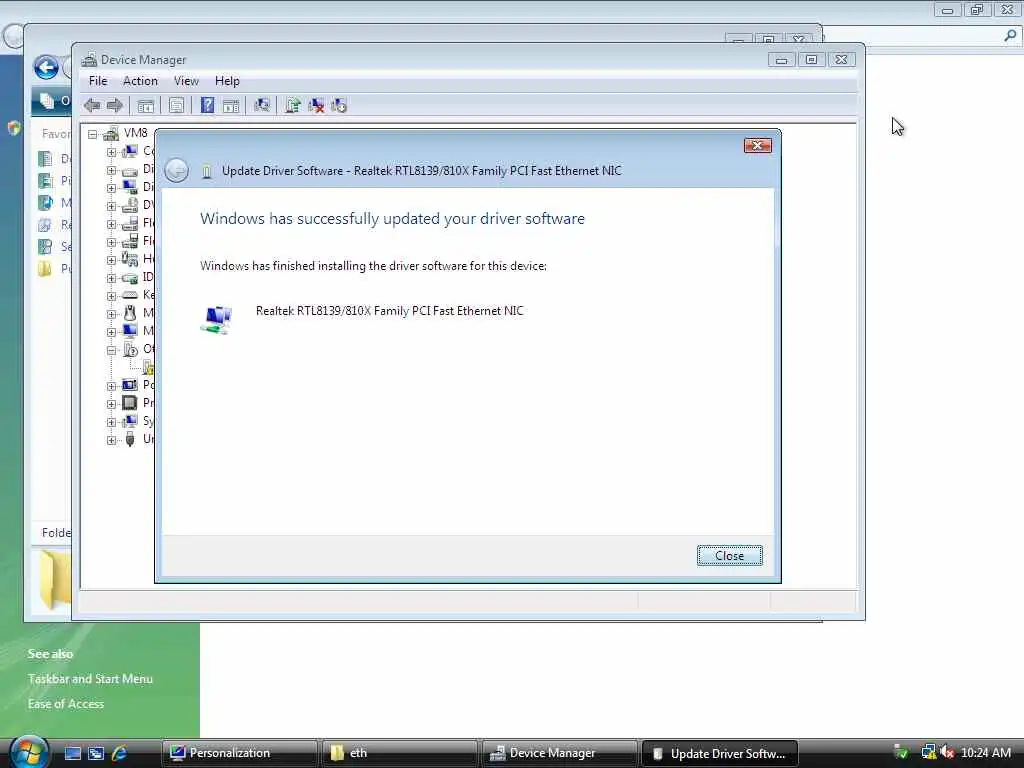Collapse the Other devices (O) category
Viewport: 1024px width, 768px height.
click(x=111, y=350)
